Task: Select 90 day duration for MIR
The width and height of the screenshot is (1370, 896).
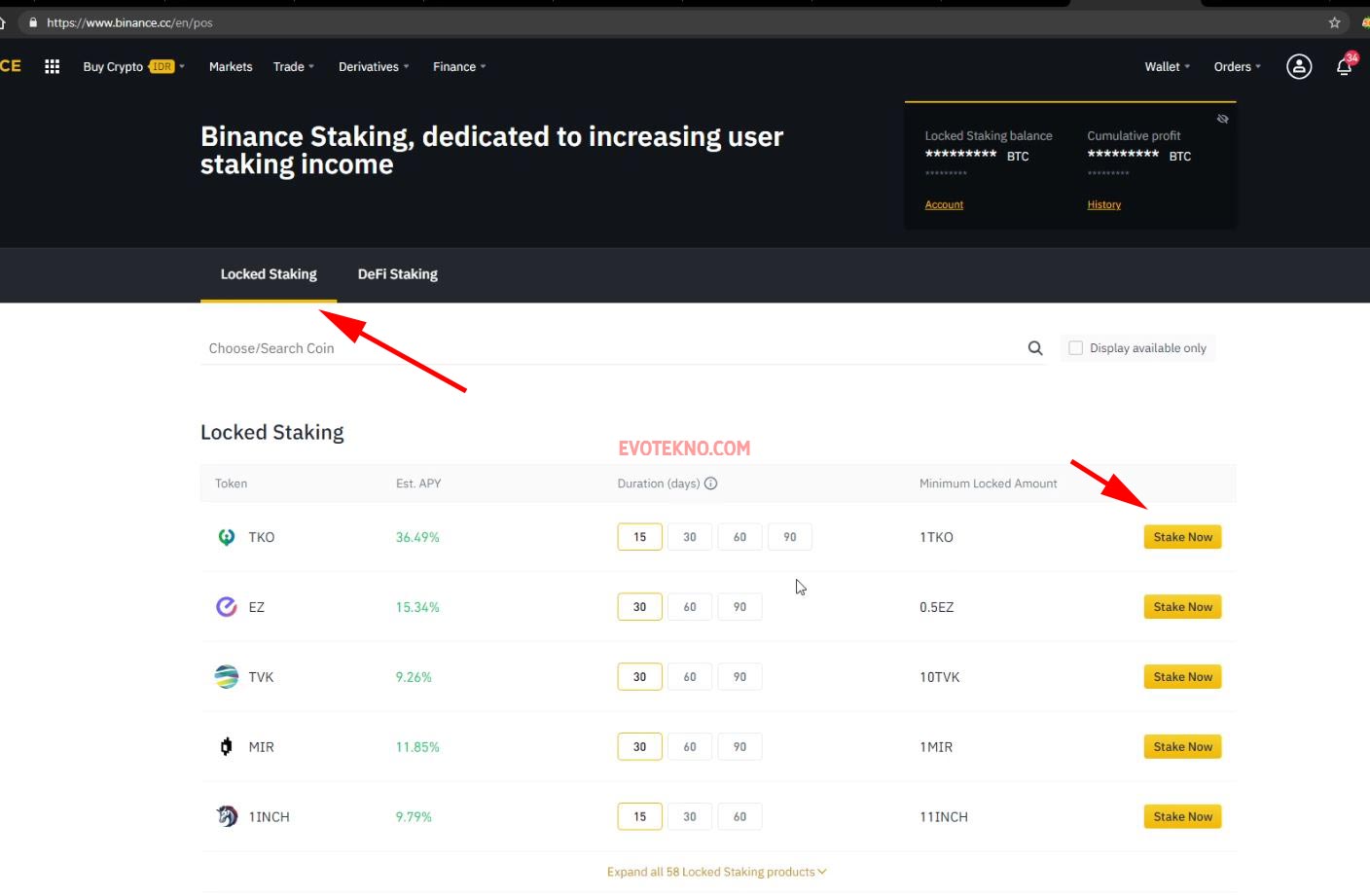Action: 740,747
